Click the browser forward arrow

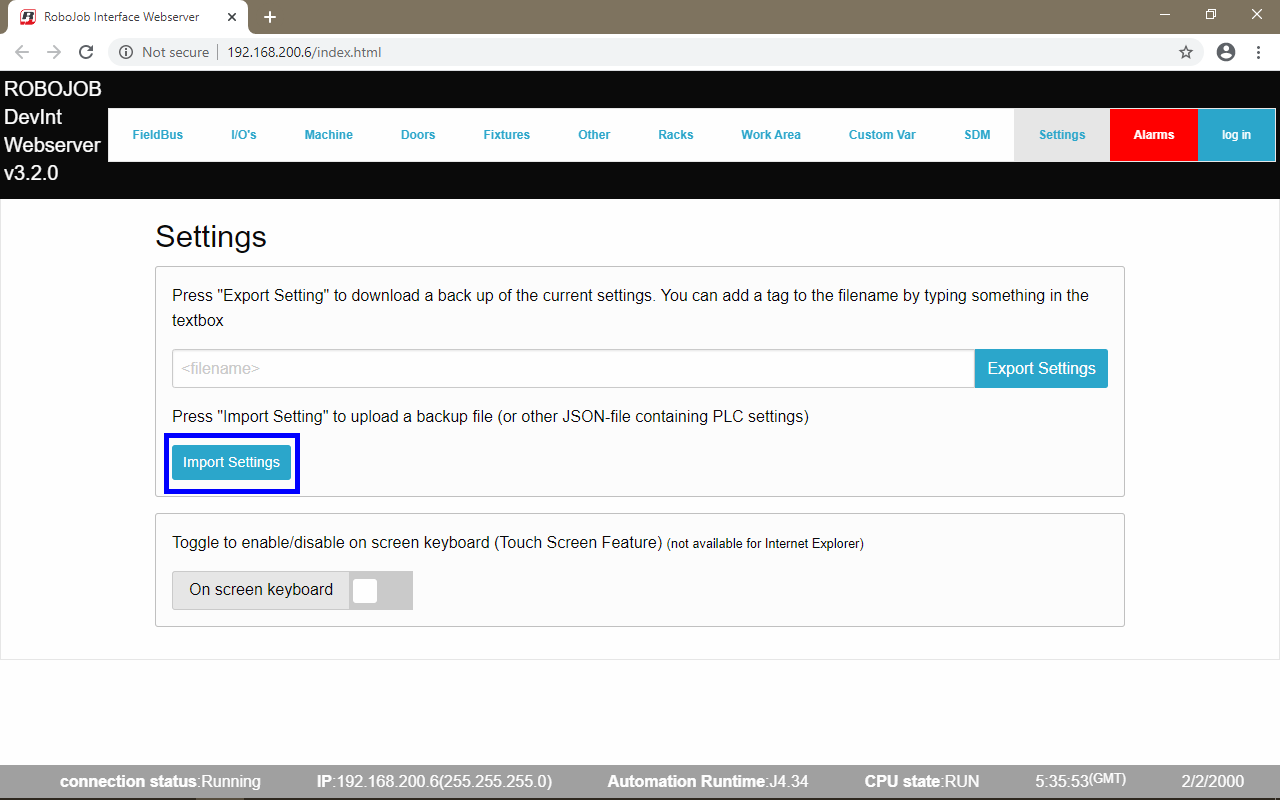click(54, 52)
